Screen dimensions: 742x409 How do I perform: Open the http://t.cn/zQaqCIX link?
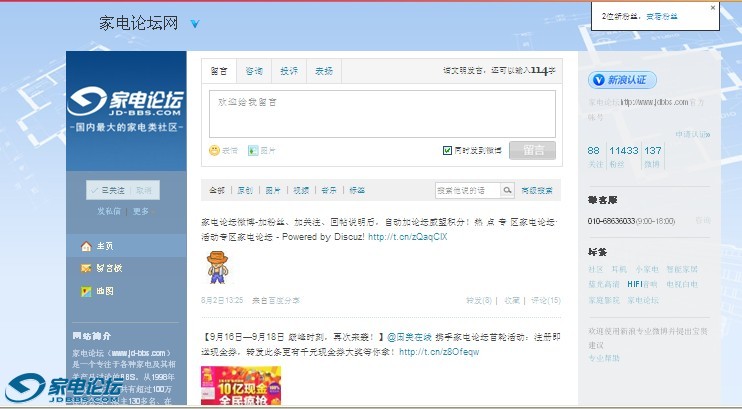coord(407,237)
